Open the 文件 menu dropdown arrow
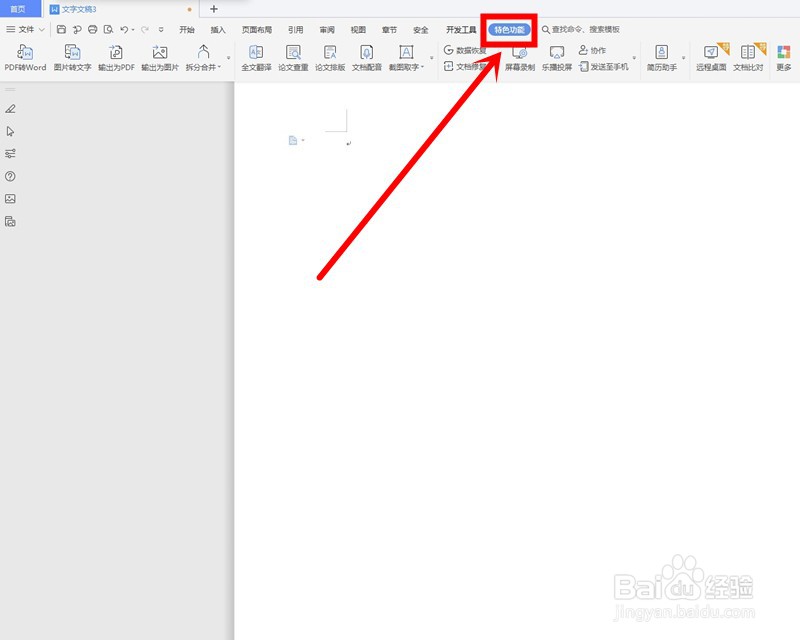Image resolution: width=800 pixels, height=640 pixels. pyautogui.click(x=42, y=30)
